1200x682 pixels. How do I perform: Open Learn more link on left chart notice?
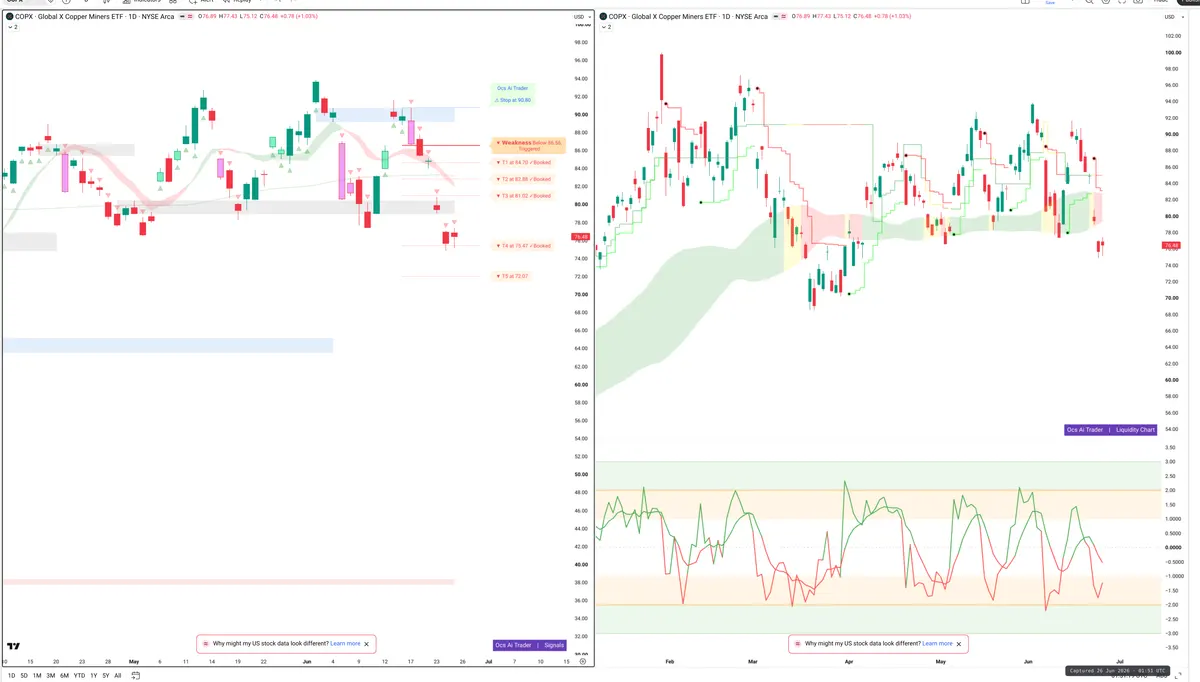coord(345,644)
